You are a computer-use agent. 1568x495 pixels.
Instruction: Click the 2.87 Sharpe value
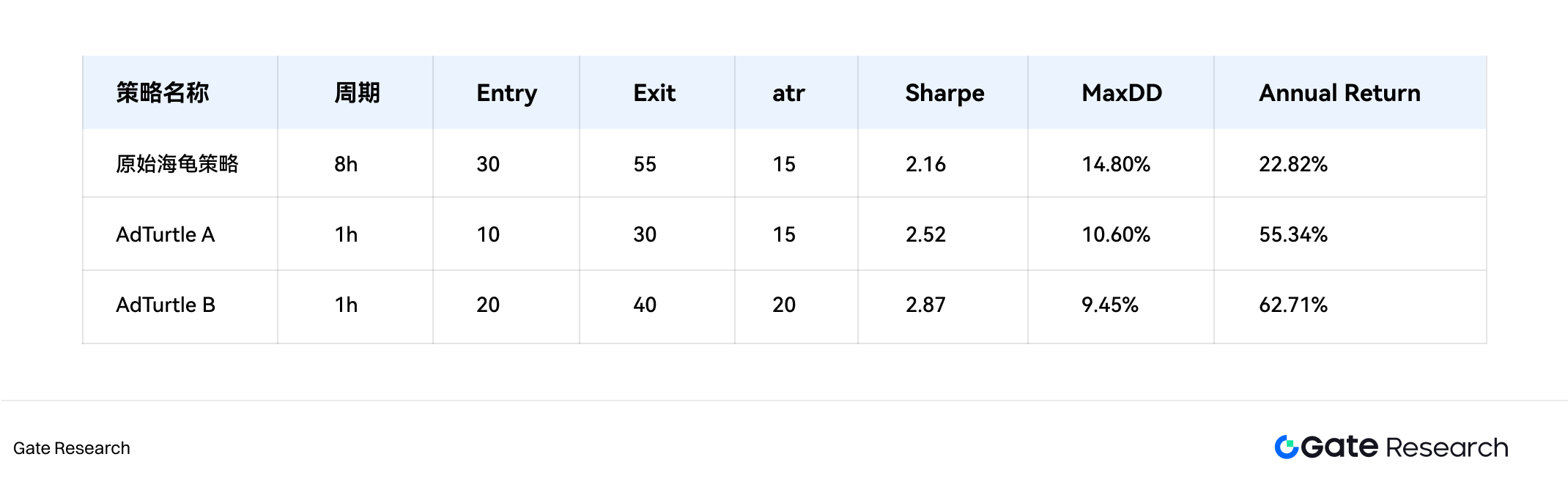925,305
